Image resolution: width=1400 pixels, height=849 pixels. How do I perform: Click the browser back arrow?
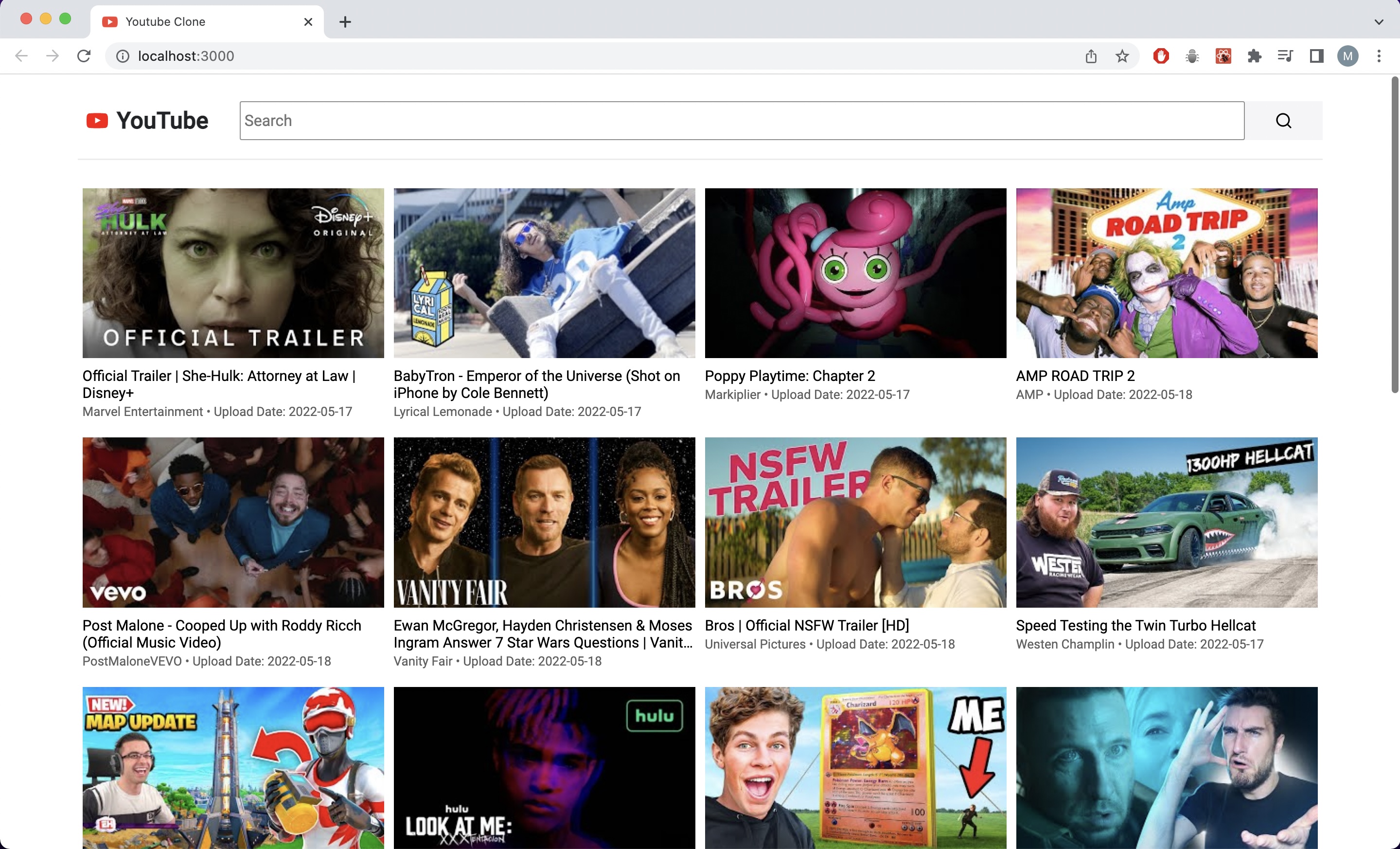click(21, 56)
